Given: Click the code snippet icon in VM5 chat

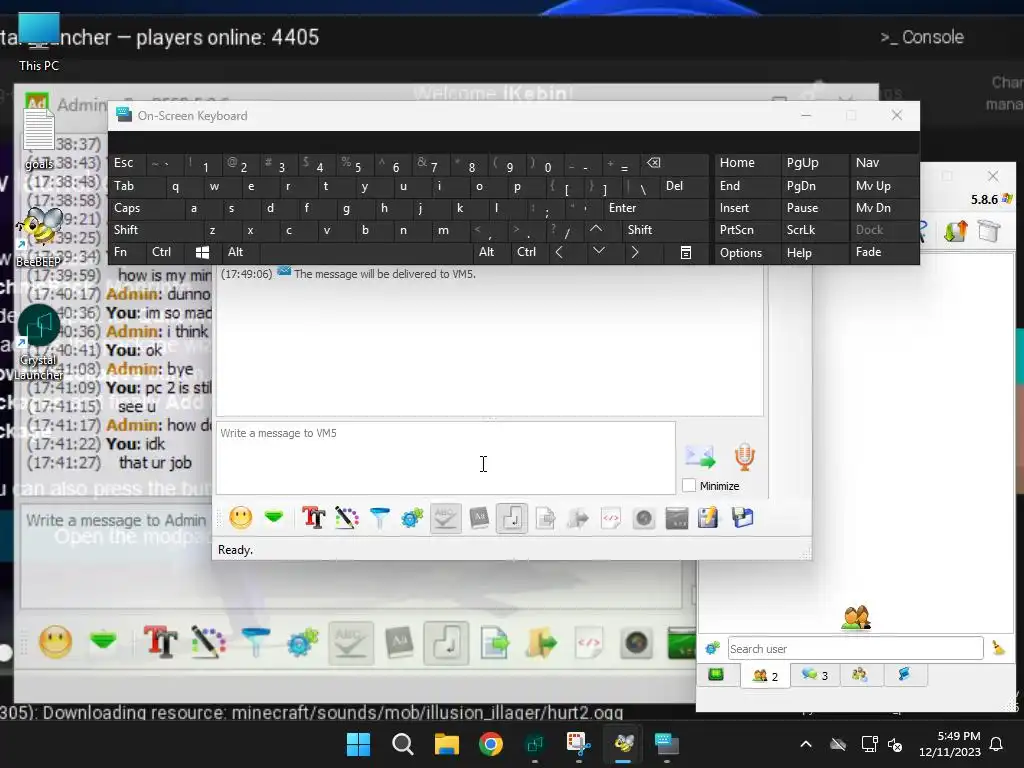Looking at the screenshot, I should (611, 518).
